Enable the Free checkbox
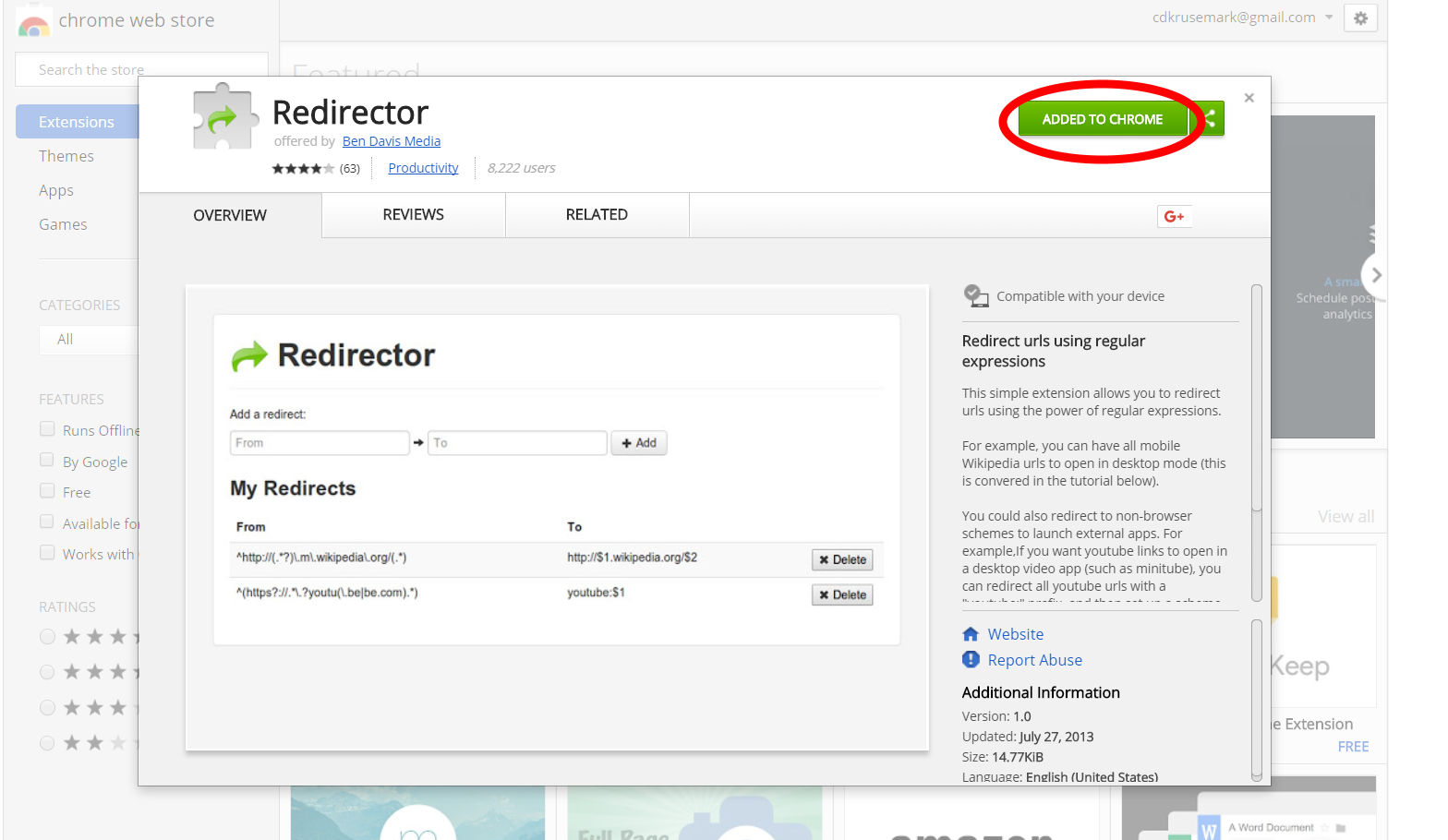 point(47,491)
